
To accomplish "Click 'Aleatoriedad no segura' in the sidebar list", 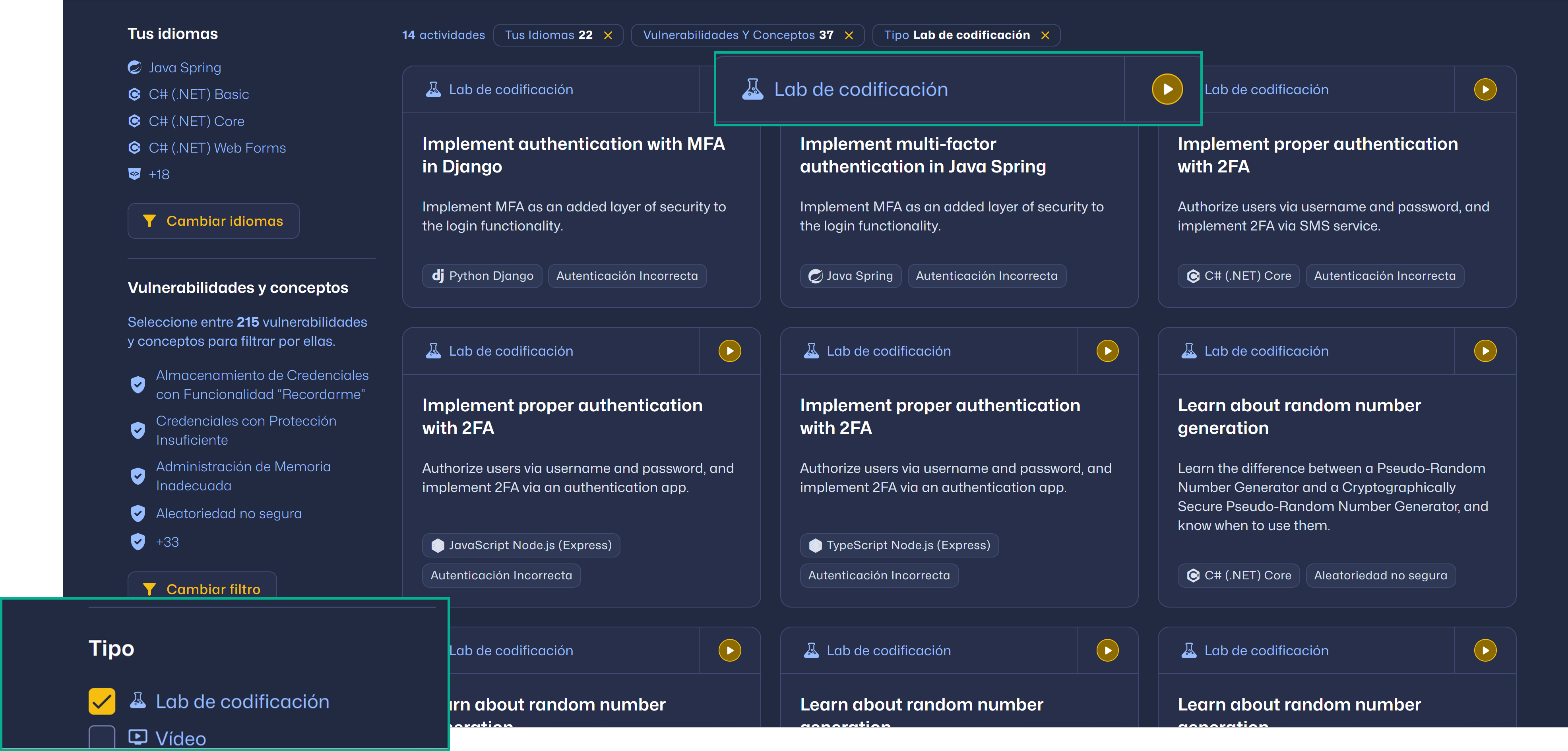I will 228,514.
